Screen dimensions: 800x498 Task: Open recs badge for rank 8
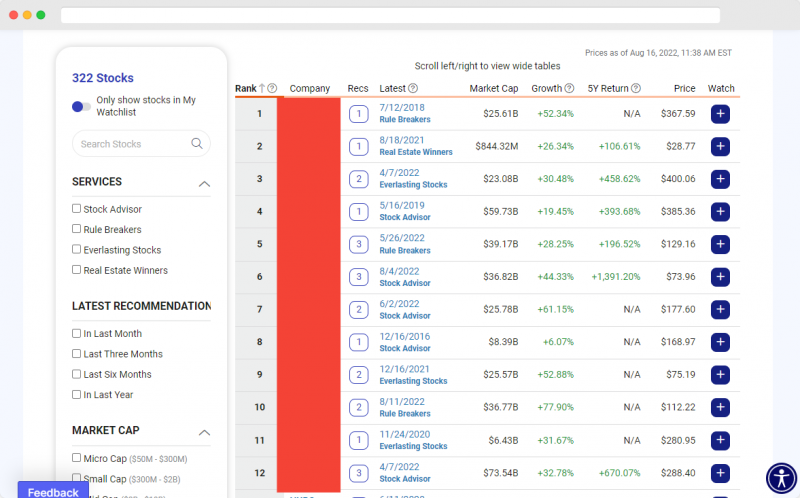(359, 342)
